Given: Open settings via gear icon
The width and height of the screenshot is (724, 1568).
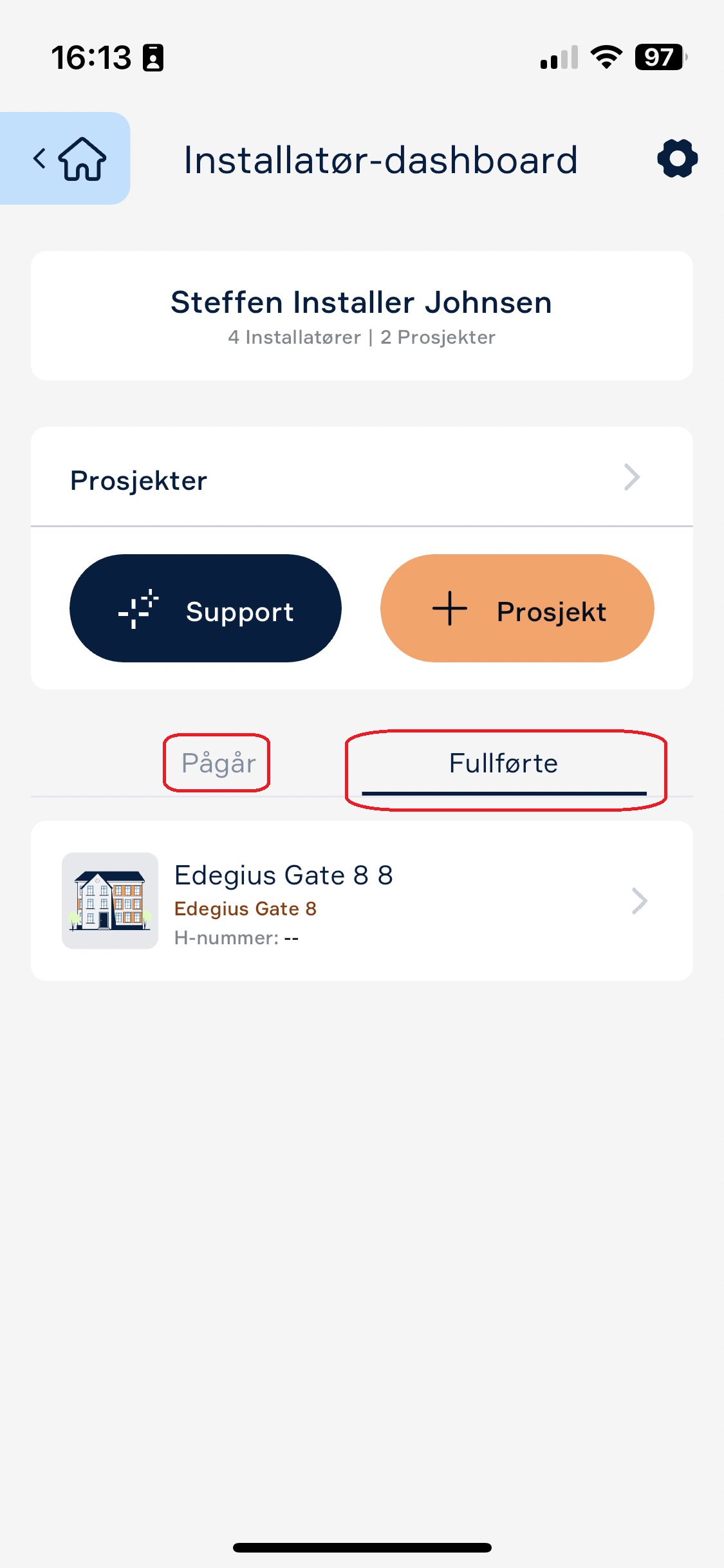Looking at the screenshot, I should 677,158.
